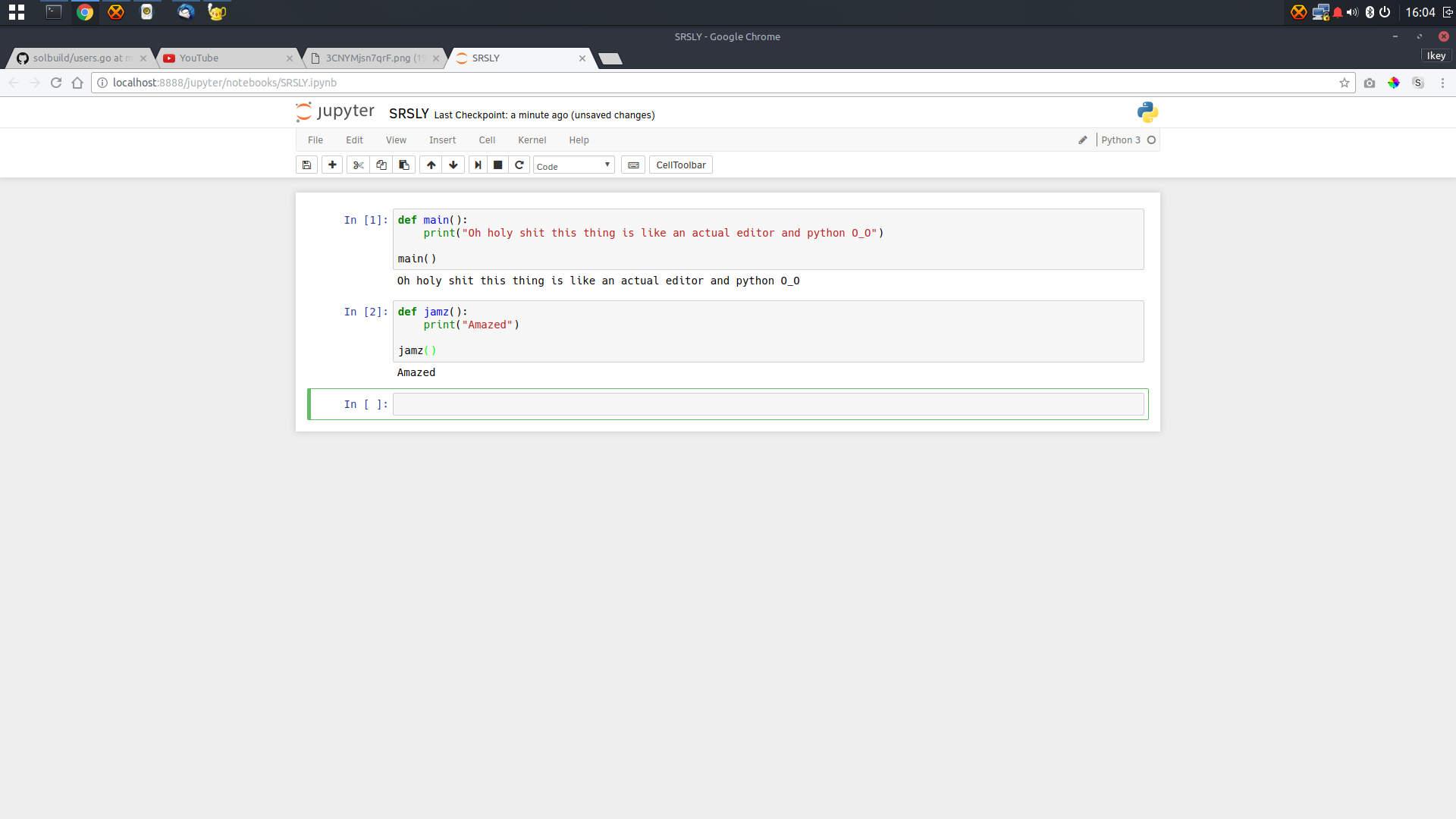Bookmark this page with the star icon
1456x819 pixels.
[1345, 83]
